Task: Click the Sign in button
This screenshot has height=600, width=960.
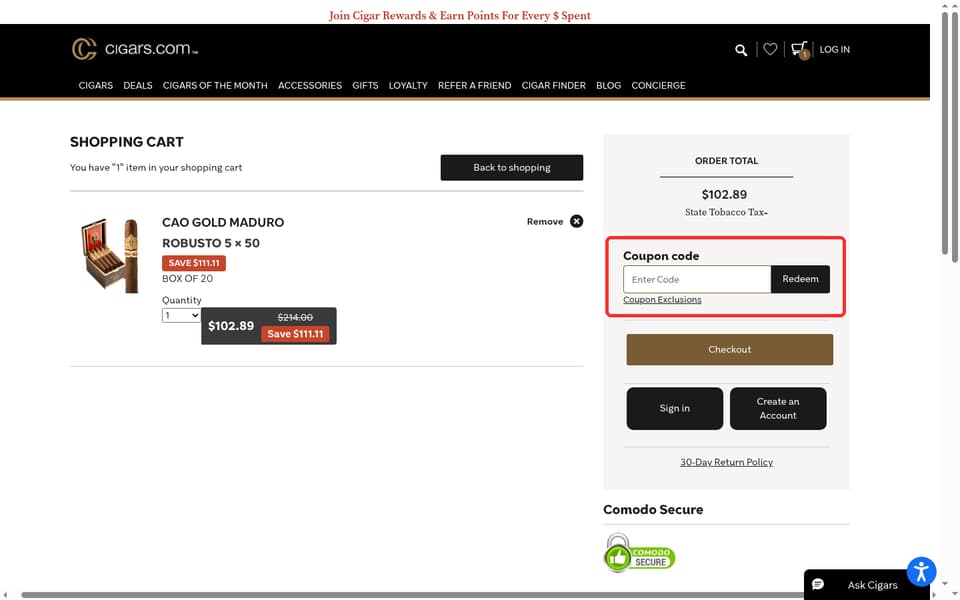Action: click(x=675, y=408)
